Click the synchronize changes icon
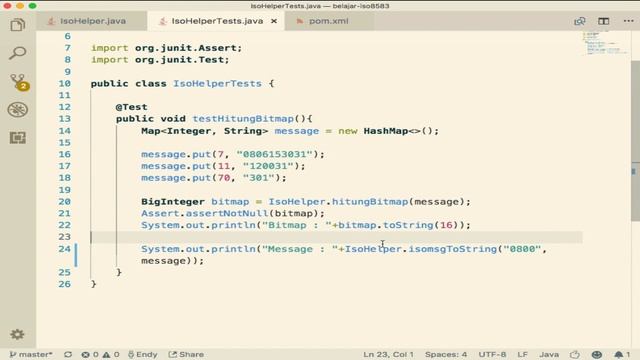Screen dimensions: 640x360 [68, 354]
